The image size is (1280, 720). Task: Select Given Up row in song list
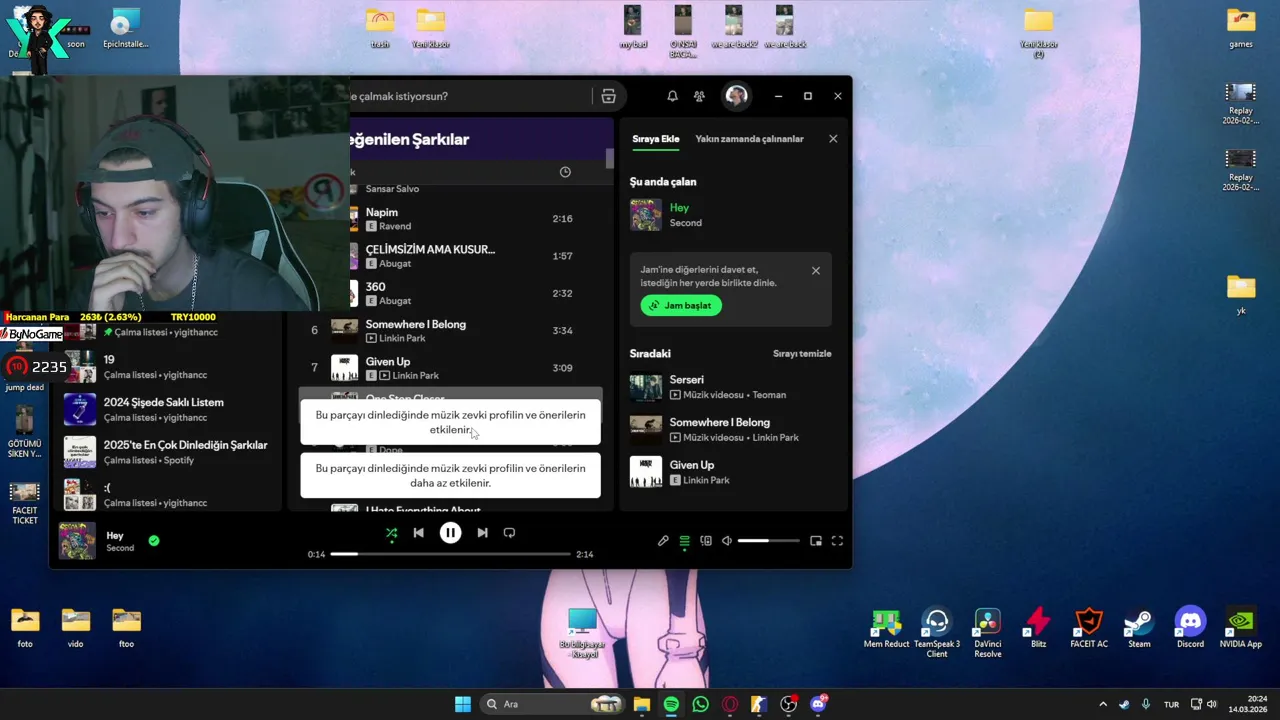pos(453,368)
